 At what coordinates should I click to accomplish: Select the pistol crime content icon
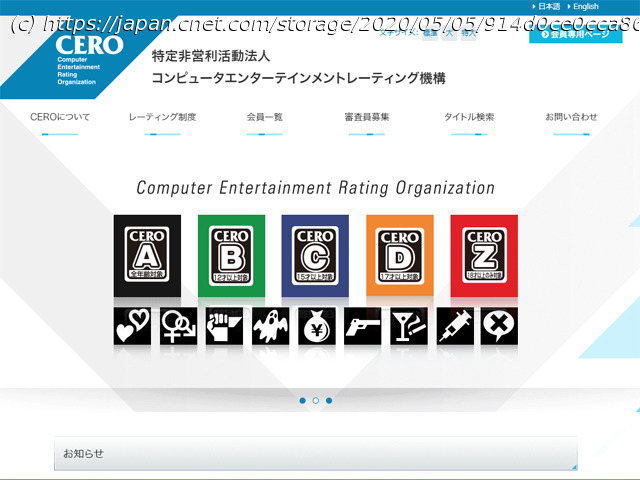click(362, 326)
